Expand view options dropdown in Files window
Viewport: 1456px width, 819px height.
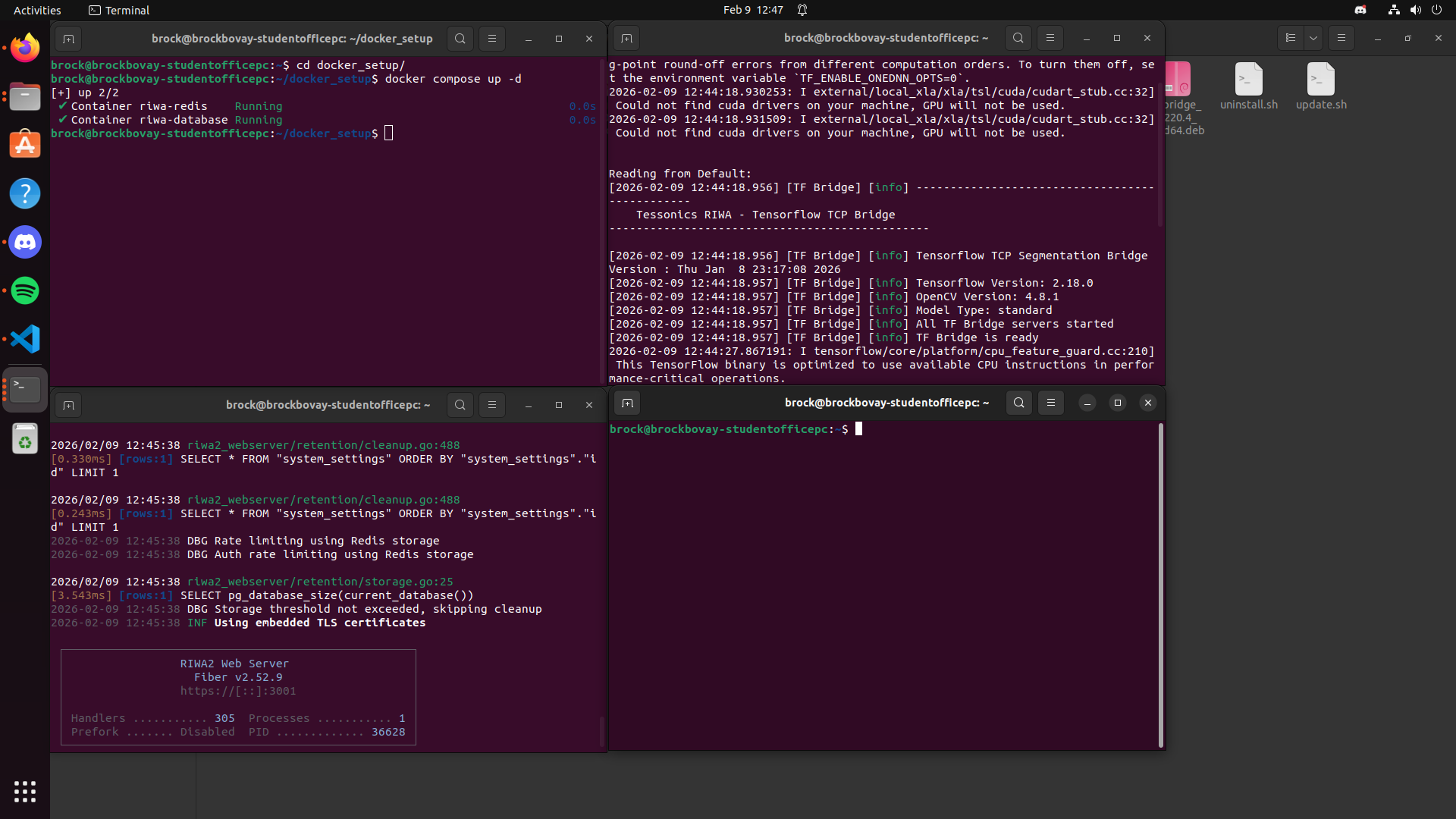tap(1313, 38)
